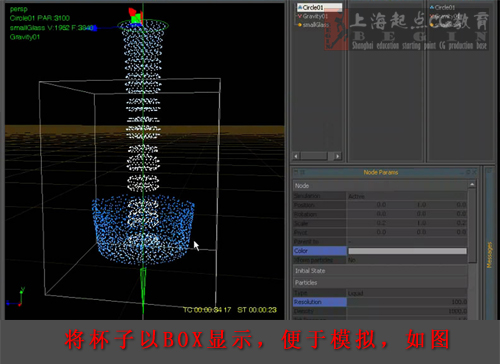Open the Messages side tab
500x364 pixels.
point(489,255)
